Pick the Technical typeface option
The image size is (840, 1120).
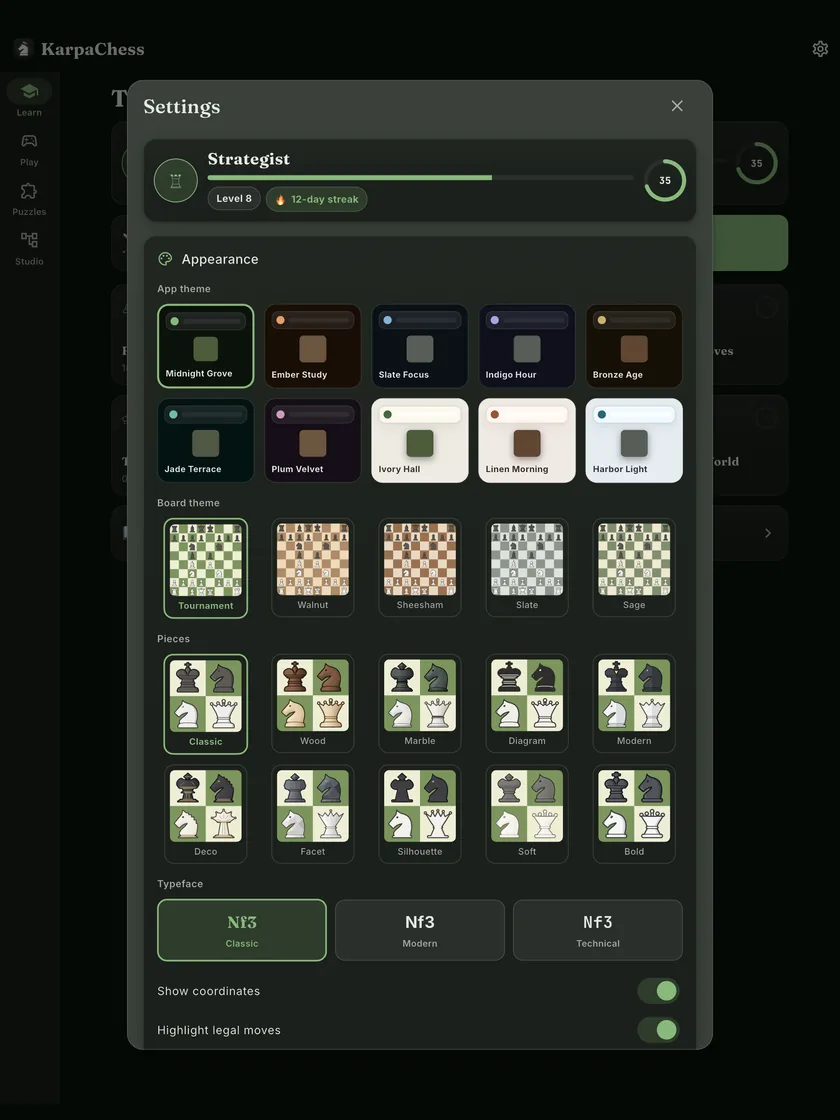coord(598,930)
